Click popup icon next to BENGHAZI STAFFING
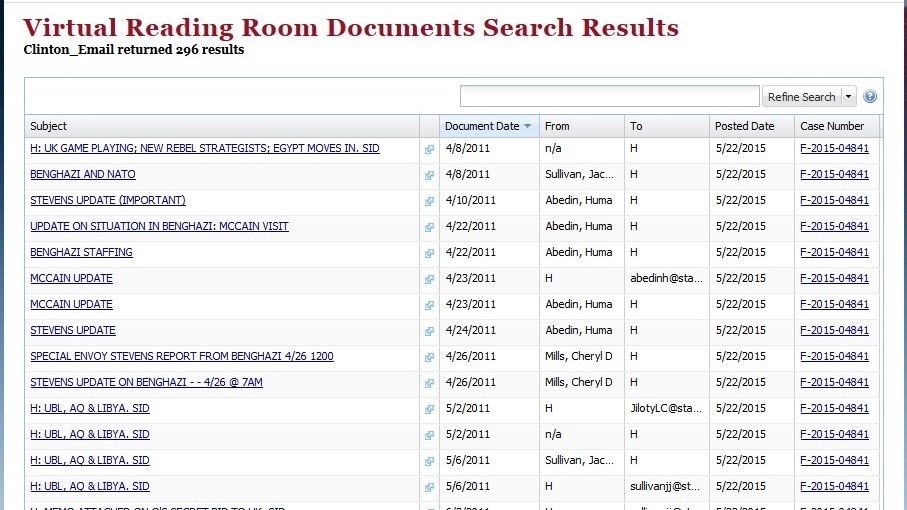The height and width of the screenshot is (510, 907). (429, 253)
